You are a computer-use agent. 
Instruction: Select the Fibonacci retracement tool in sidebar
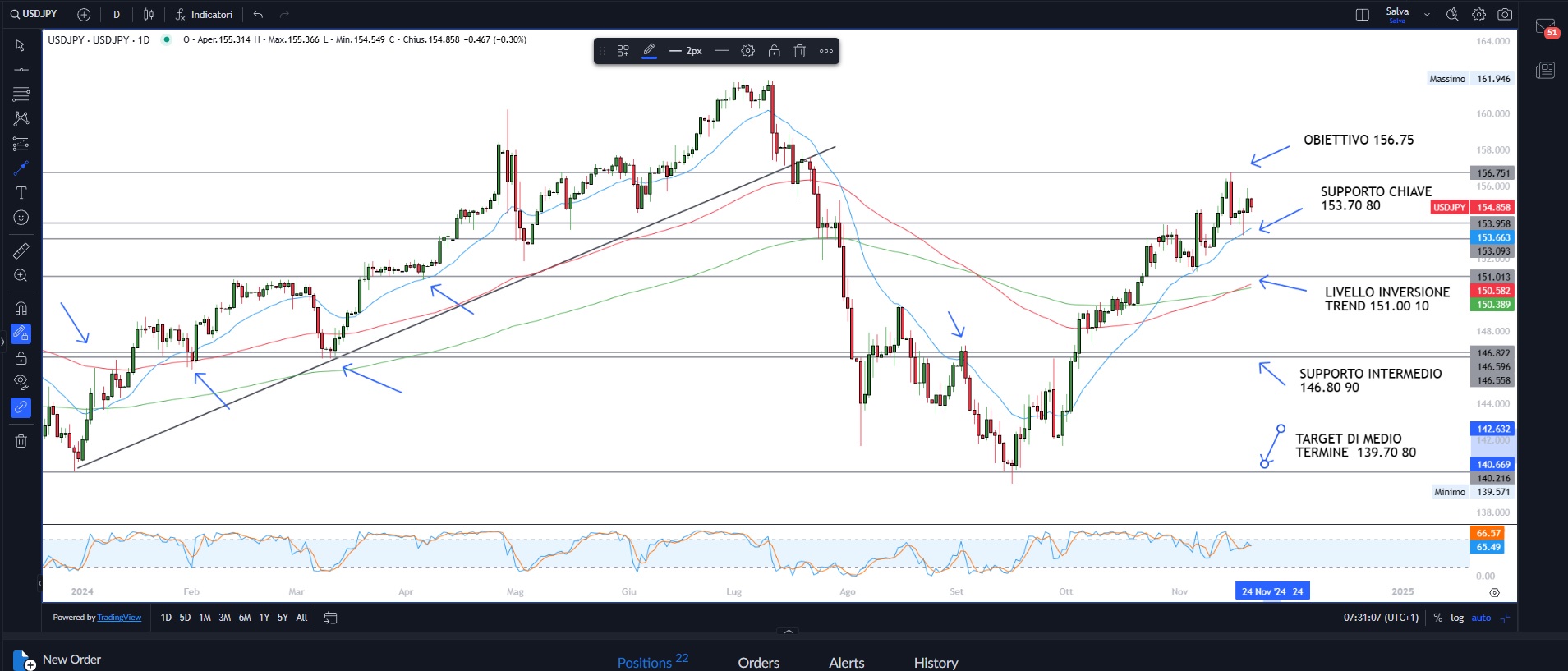click(x=21, y=94)
